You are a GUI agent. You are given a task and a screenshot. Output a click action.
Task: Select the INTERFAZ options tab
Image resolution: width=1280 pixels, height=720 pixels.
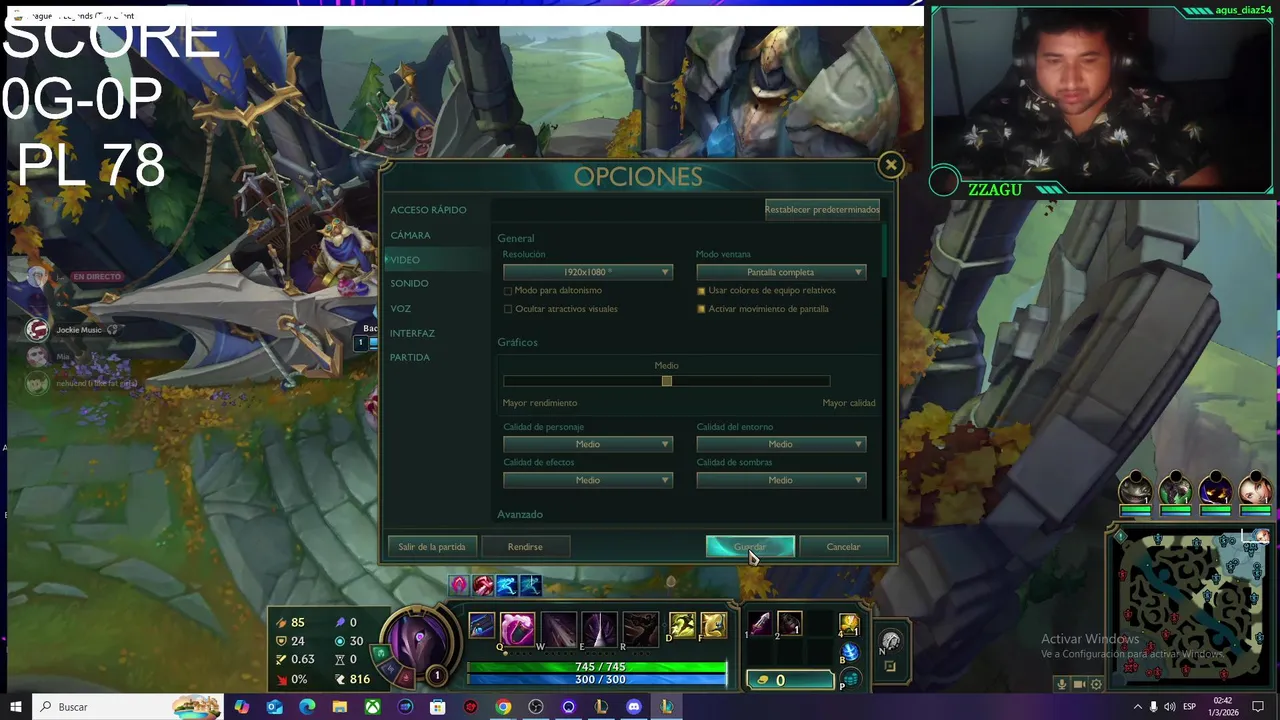[412, 333]
